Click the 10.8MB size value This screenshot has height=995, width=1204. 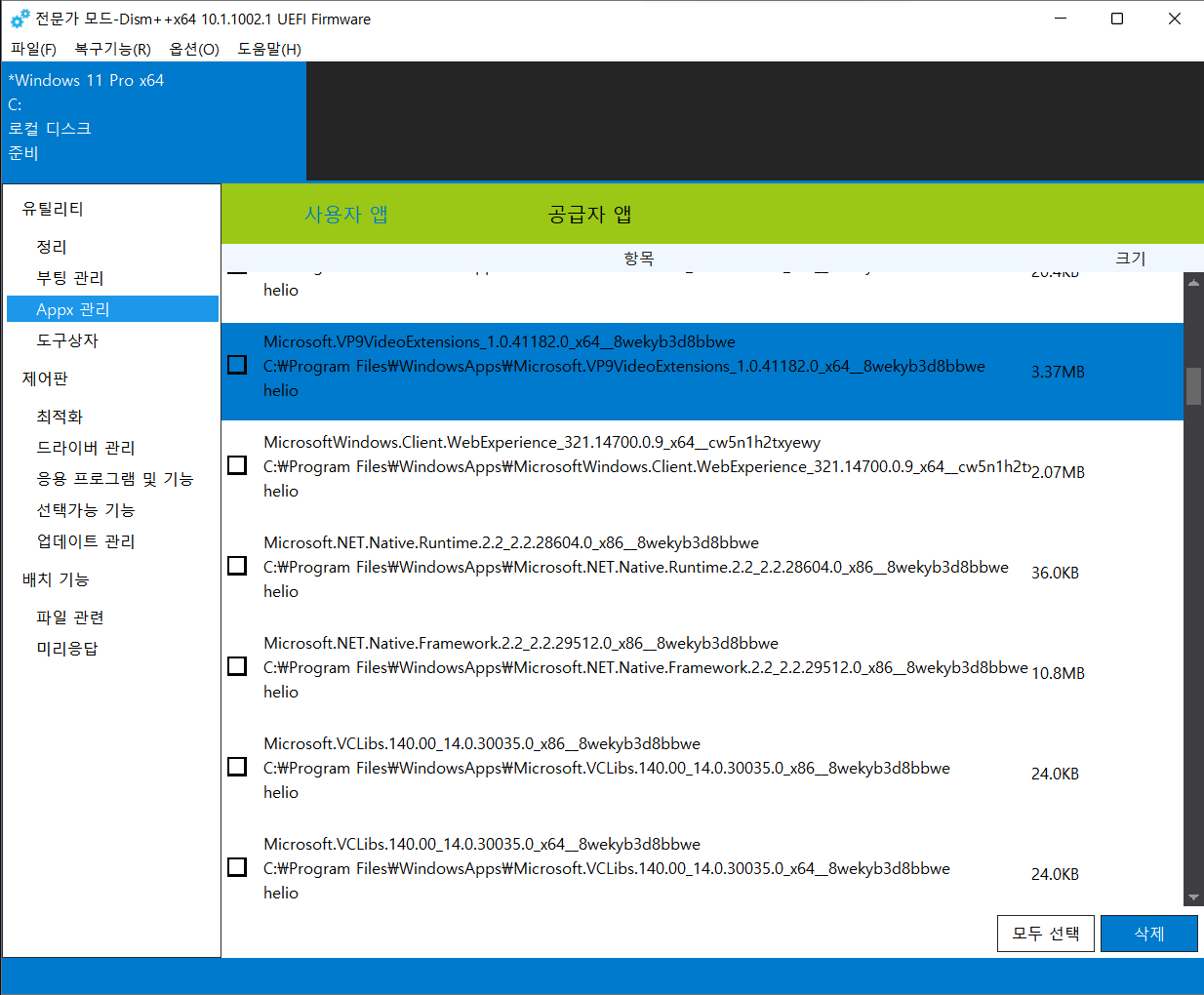click(x=1058, y=673)
